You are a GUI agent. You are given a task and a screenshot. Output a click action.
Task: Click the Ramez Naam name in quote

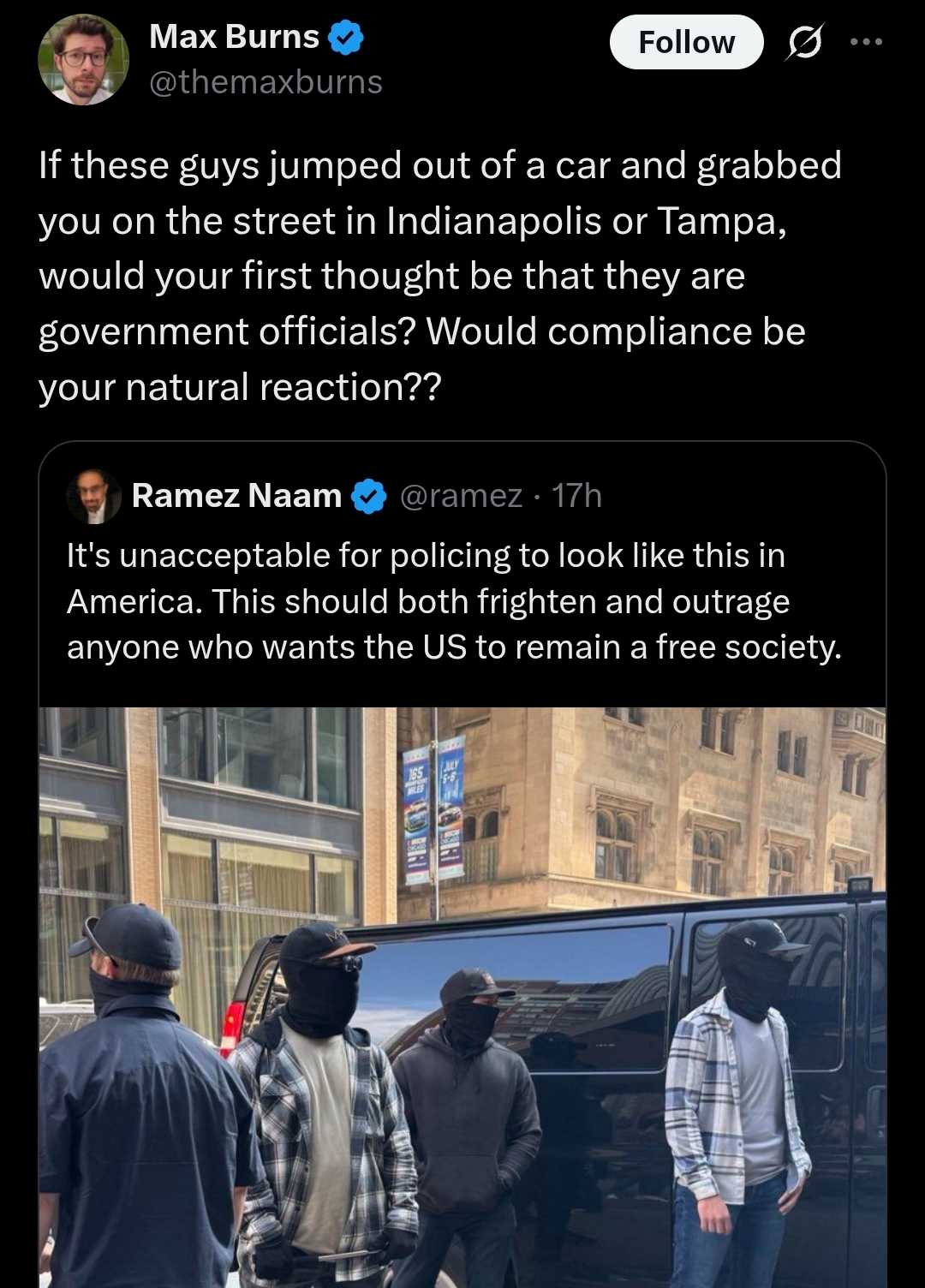(236, 496)
